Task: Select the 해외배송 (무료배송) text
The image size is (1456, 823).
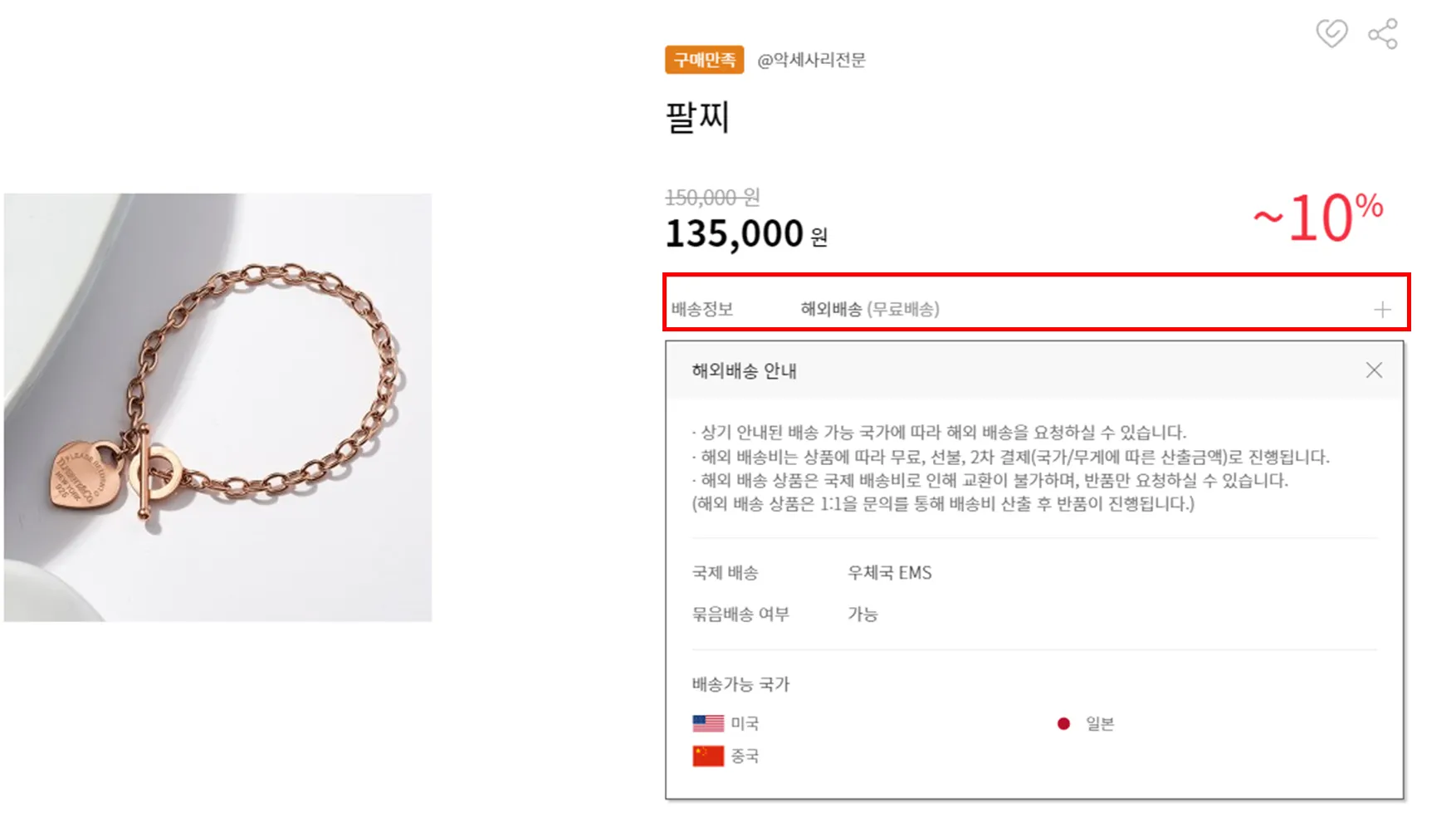Action: click(869, 310)
